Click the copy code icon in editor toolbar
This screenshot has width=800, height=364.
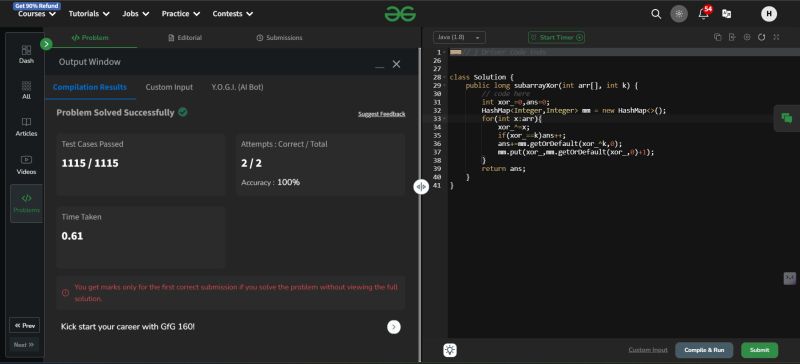717,37
